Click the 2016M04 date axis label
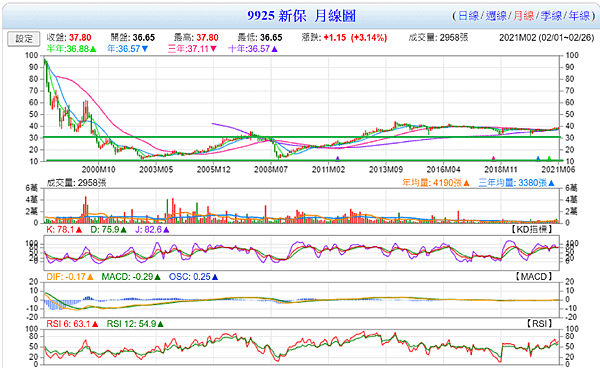The image size is (600, 368). tap(443, 169)
